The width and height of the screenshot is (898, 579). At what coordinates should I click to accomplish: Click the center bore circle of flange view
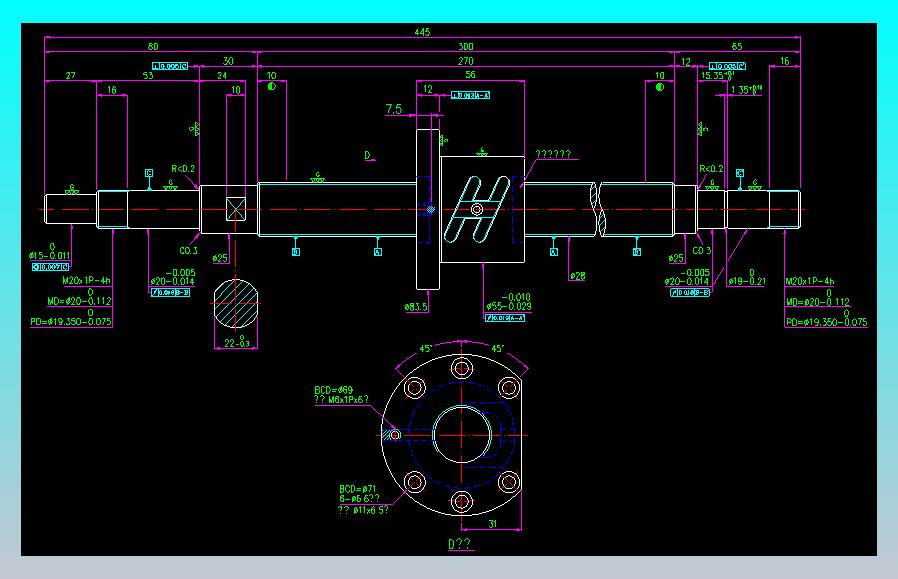pyautogui.click(x=462, y=435)
